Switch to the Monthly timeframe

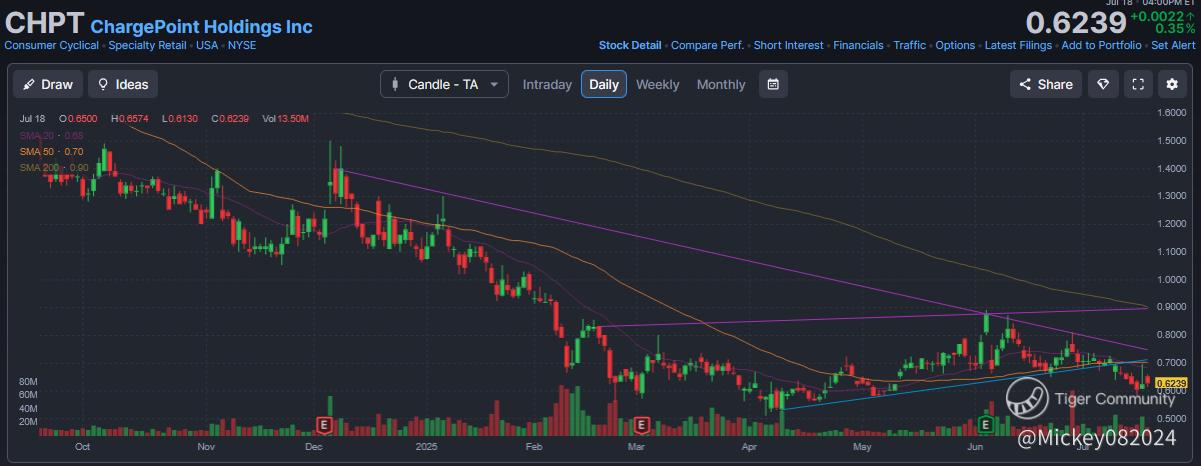[x=721, y=84]
